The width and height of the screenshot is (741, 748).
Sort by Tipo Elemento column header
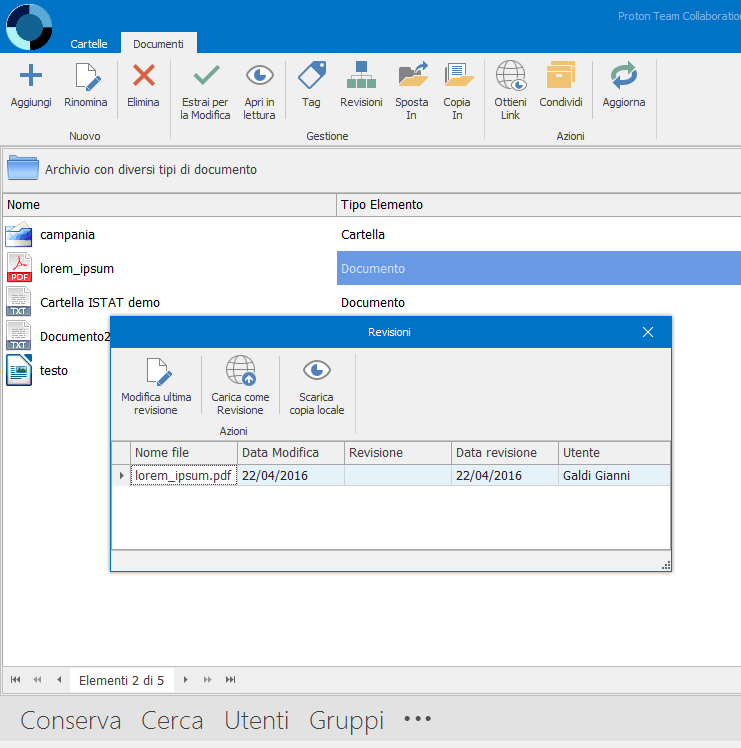tap(539, 205)
